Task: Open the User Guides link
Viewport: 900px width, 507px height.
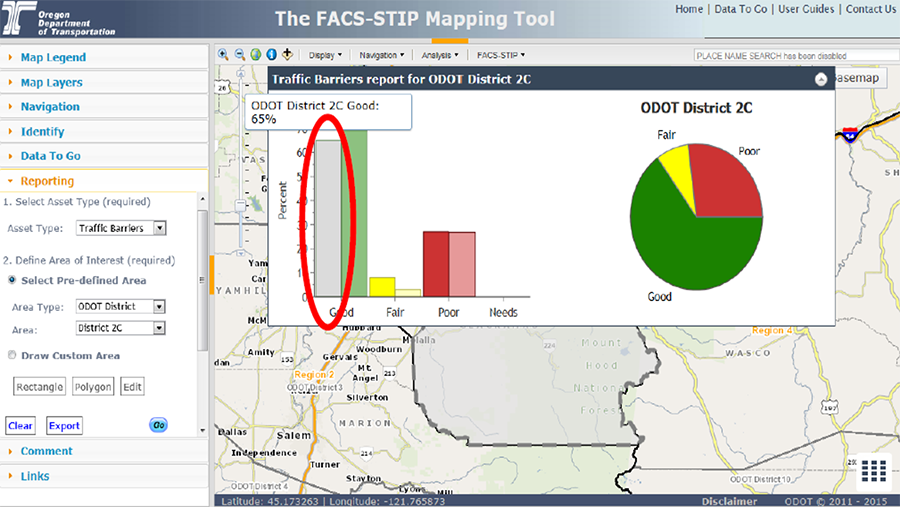Action: [x=806, y=9]
